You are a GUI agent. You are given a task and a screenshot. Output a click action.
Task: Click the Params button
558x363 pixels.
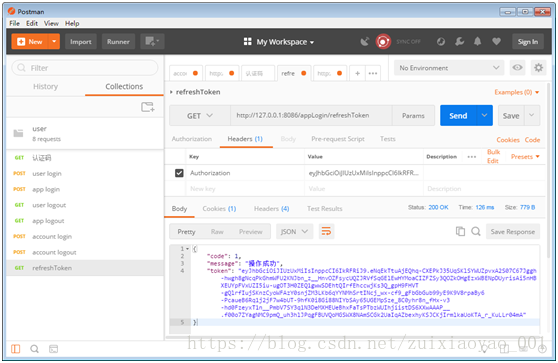tap(413, 116)
